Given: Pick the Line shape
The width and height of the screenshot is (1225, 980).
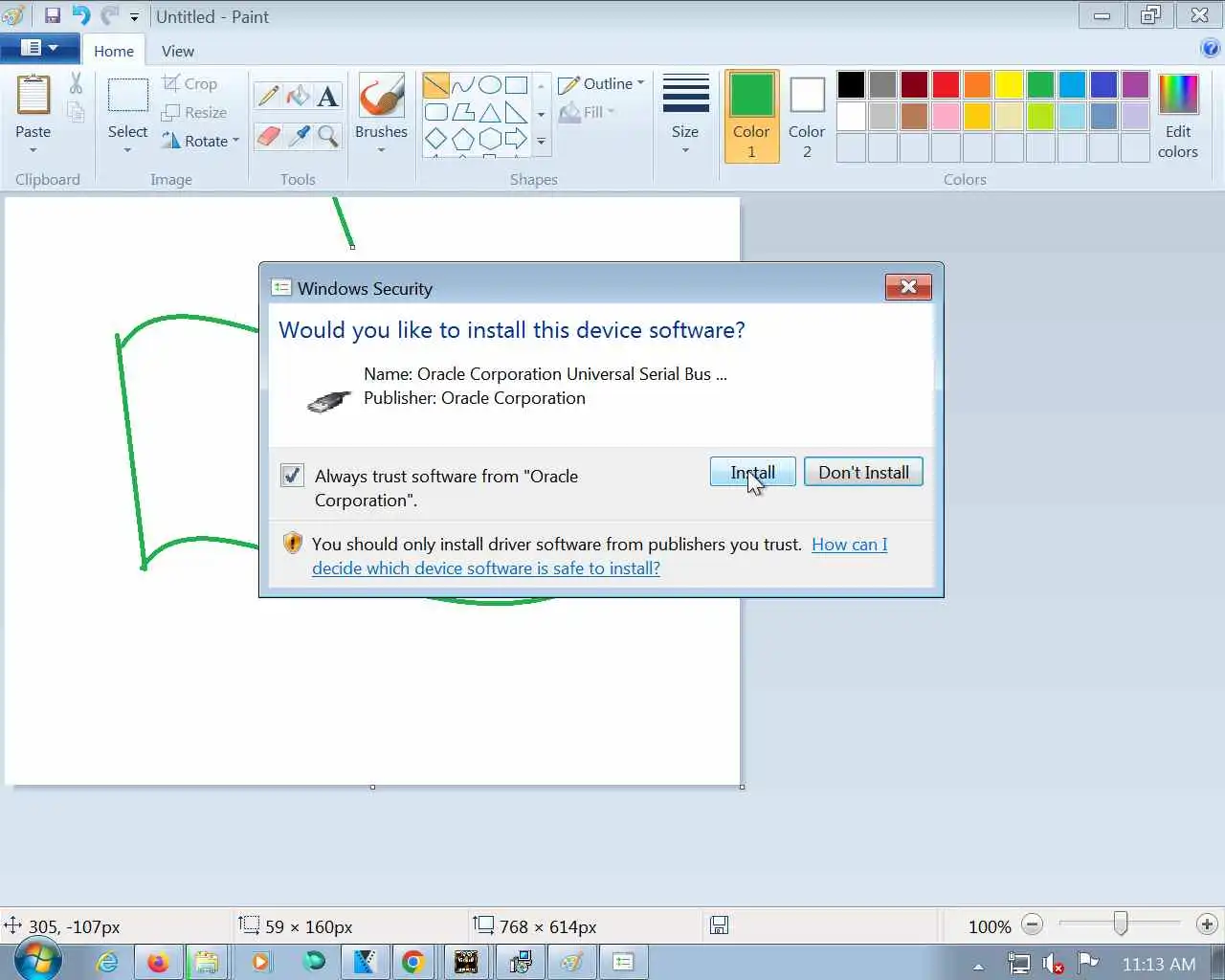Looking at the screenshot, I should (x=435, y=85).
